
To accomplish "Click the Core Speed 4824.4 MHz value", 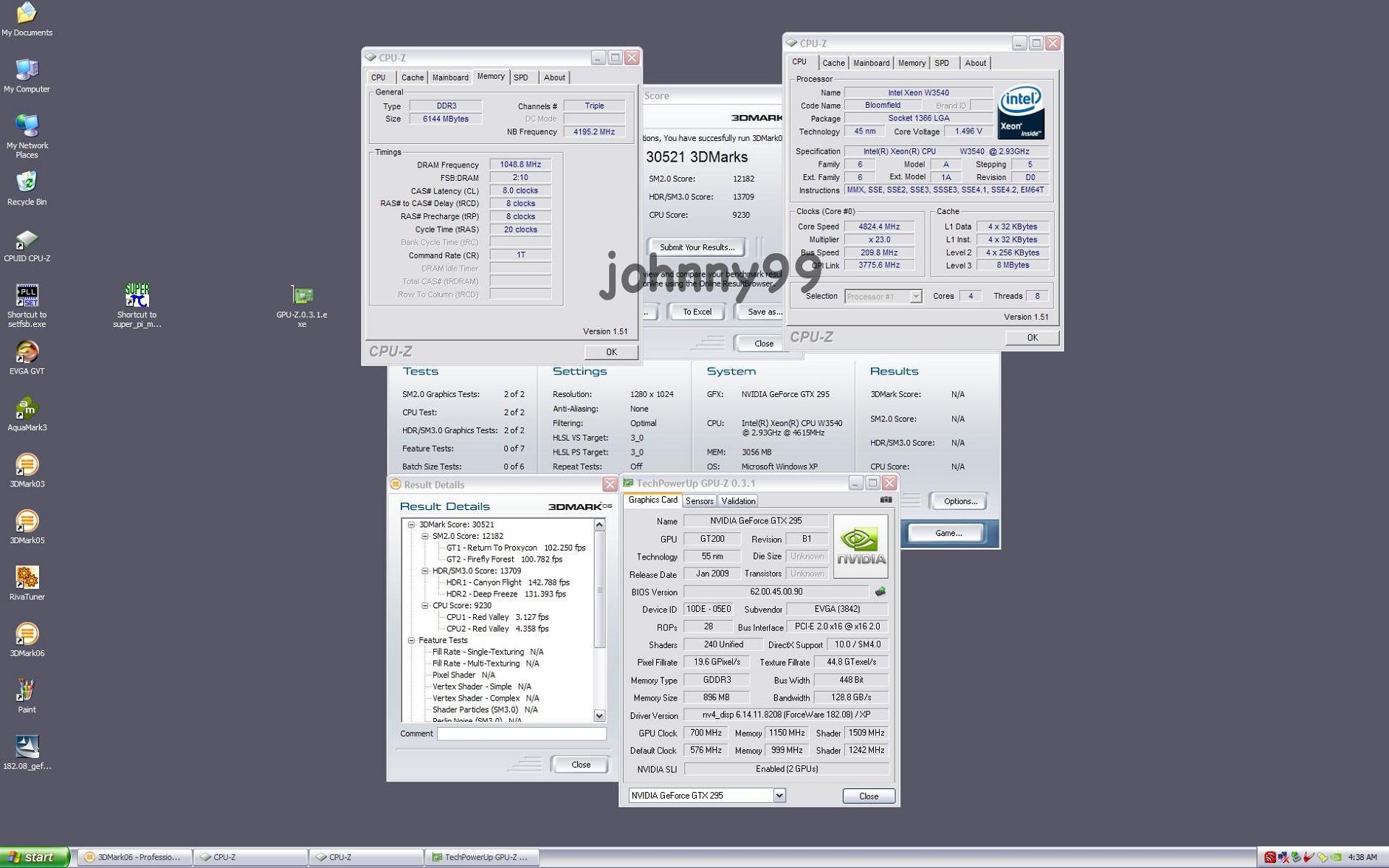I will (x=878, y=227).
